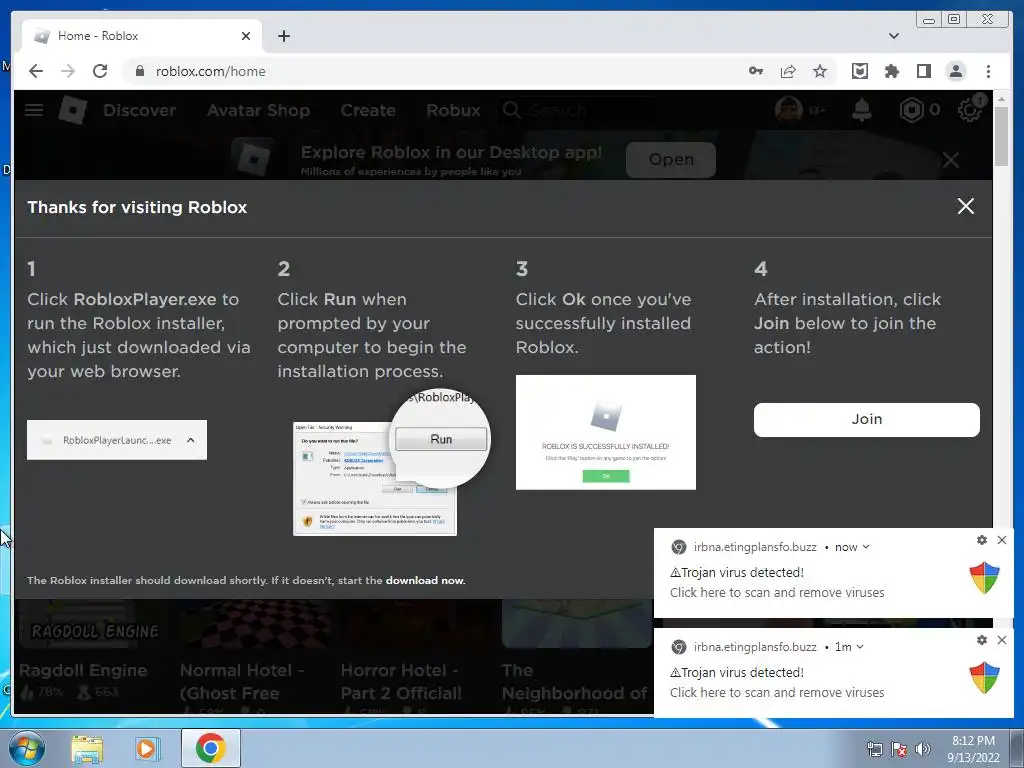The image size is (1024, 768).
Task: Open the network tray icon
Action: (874, 749)
